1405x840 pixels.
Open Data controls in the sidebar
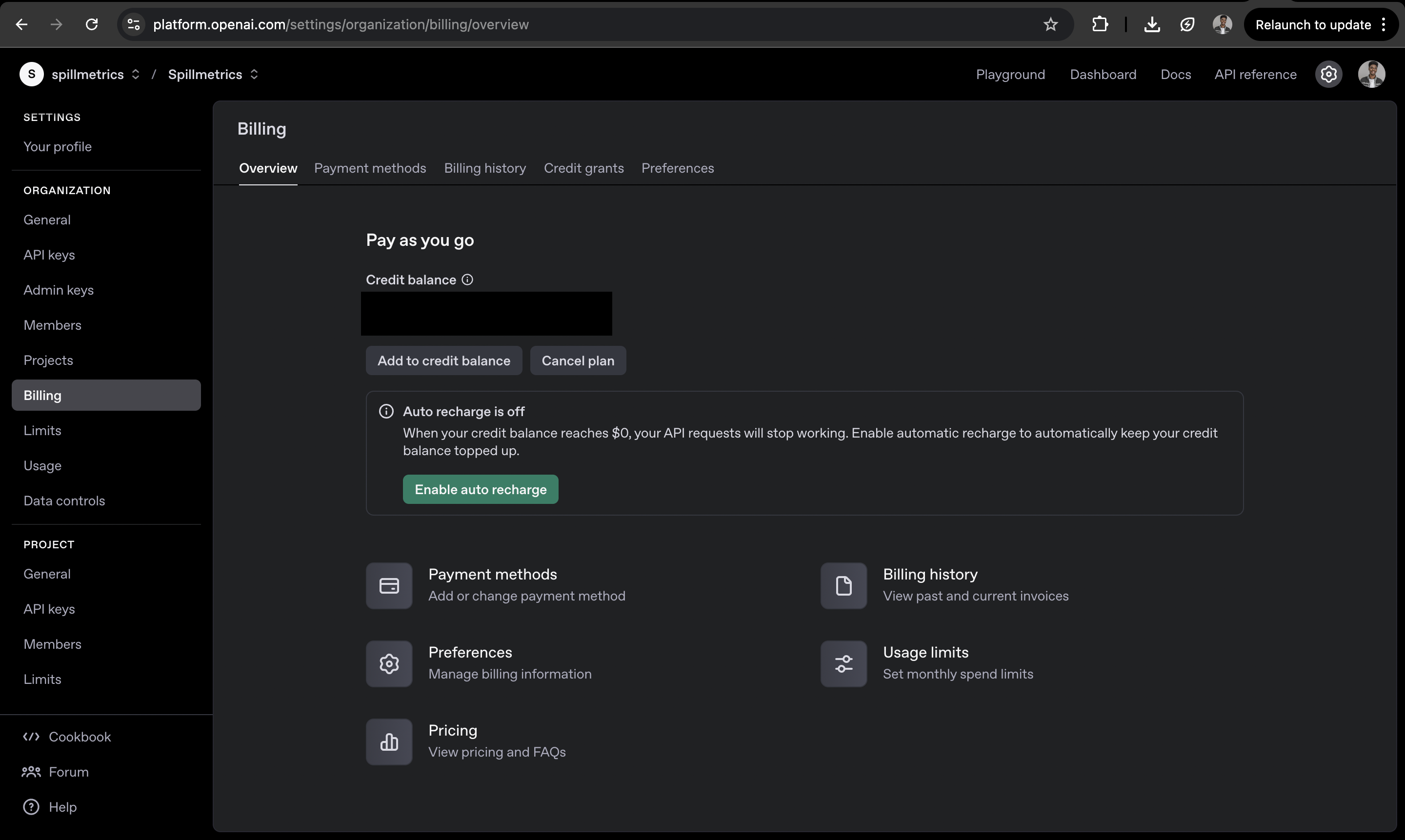(64, 500)
